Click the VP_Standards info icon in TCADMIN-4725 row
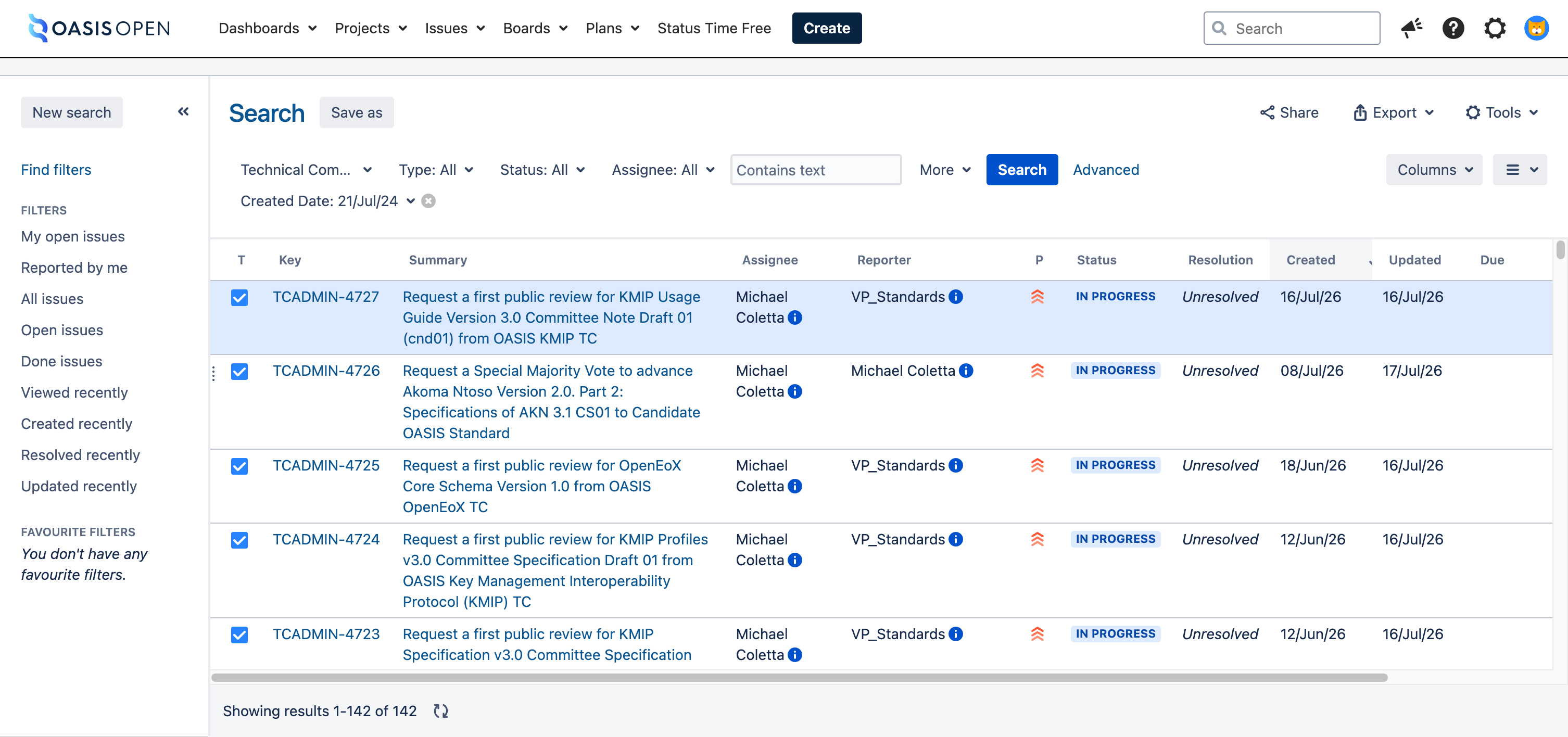Viewport: 1568px width, 737px height. pos(956,465)
